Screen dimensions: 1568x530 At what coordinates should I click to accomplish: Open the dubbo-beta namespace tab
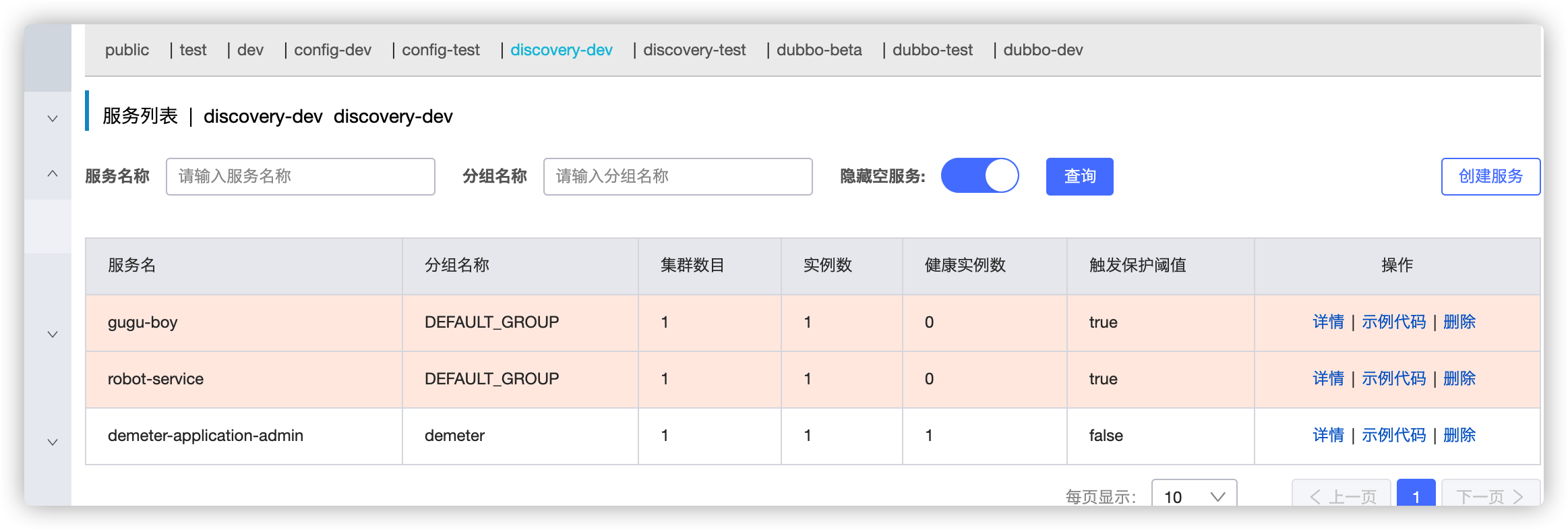point(818,50)
